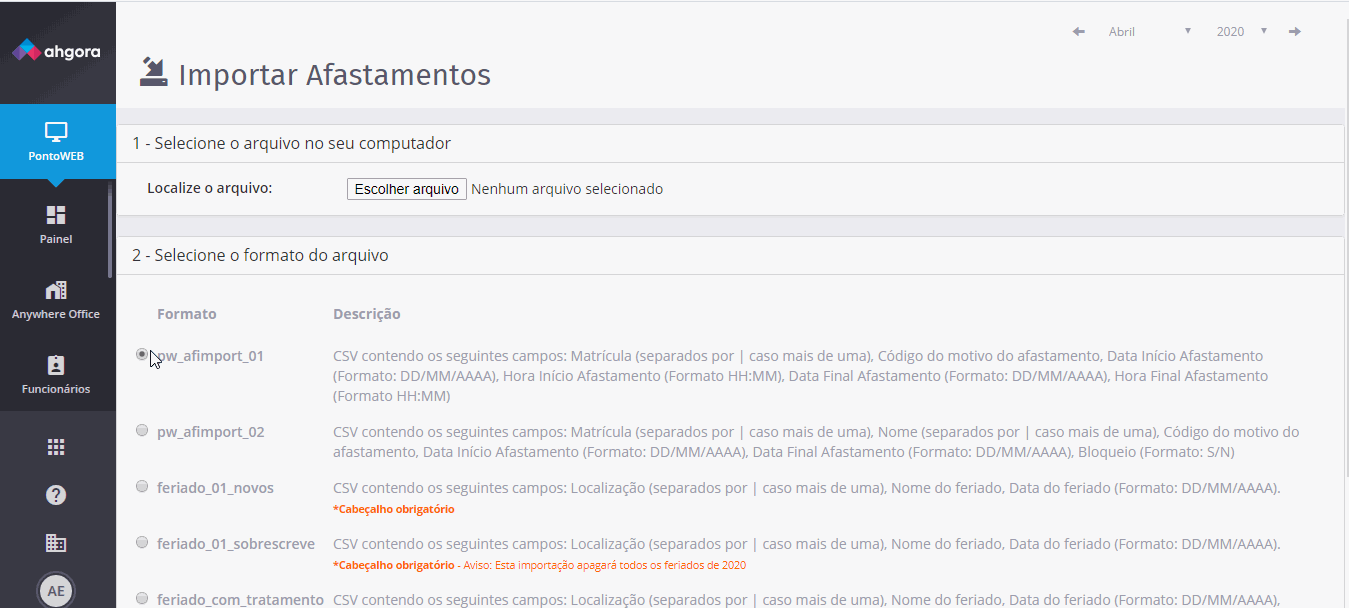
Task: Go to previous month arrow
Action: click(1079, 32)
